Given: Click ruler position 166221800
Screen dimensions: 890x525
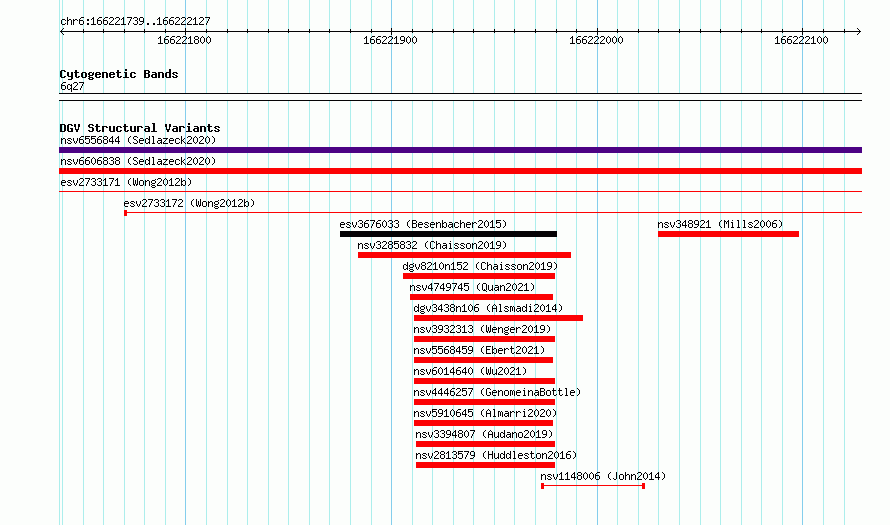Looking at the screenshot, I should tap(184, 40).
